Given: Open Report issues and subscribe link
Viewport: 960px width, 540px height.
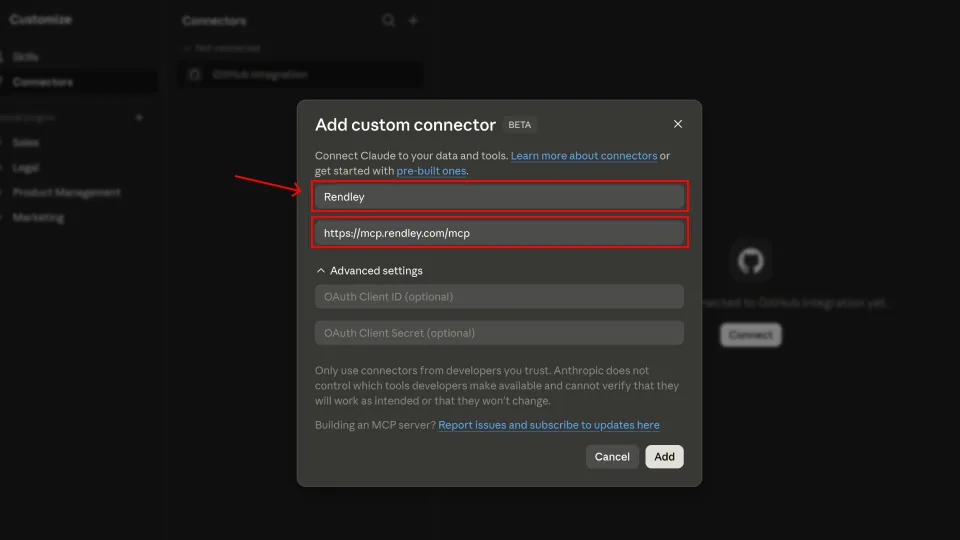Looking at the screenshot, I should click(549, 425).
